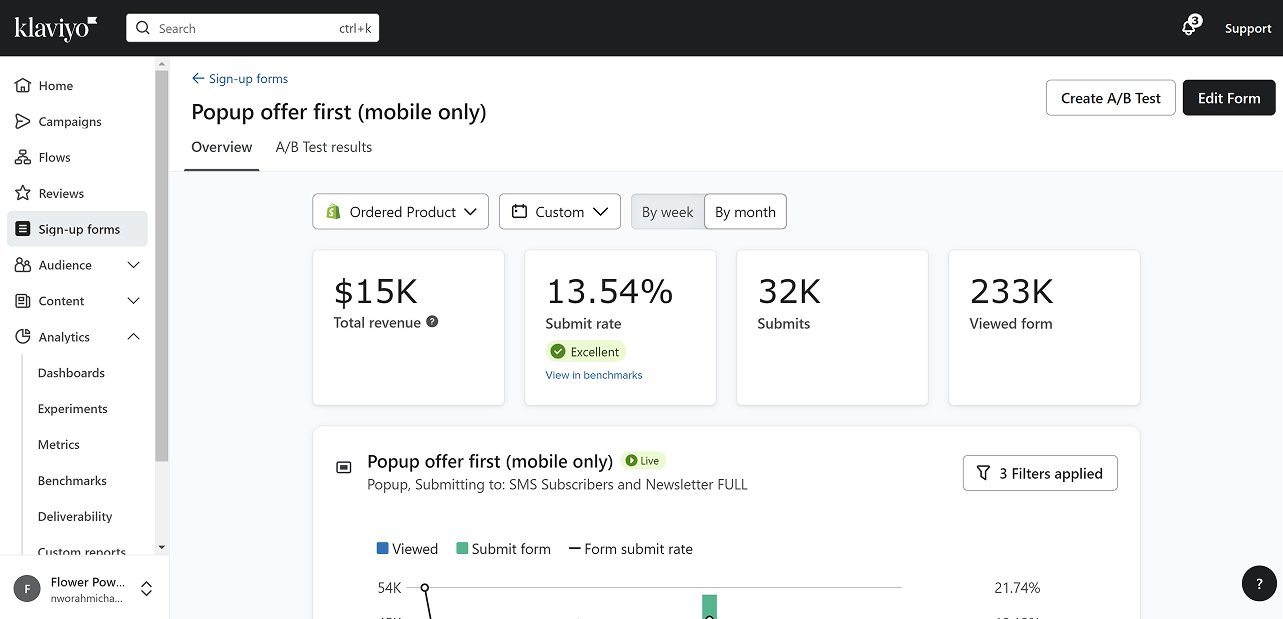1283x619 pixels.
Task: Follow the View in benchmarks link
Action: point(593,375)
